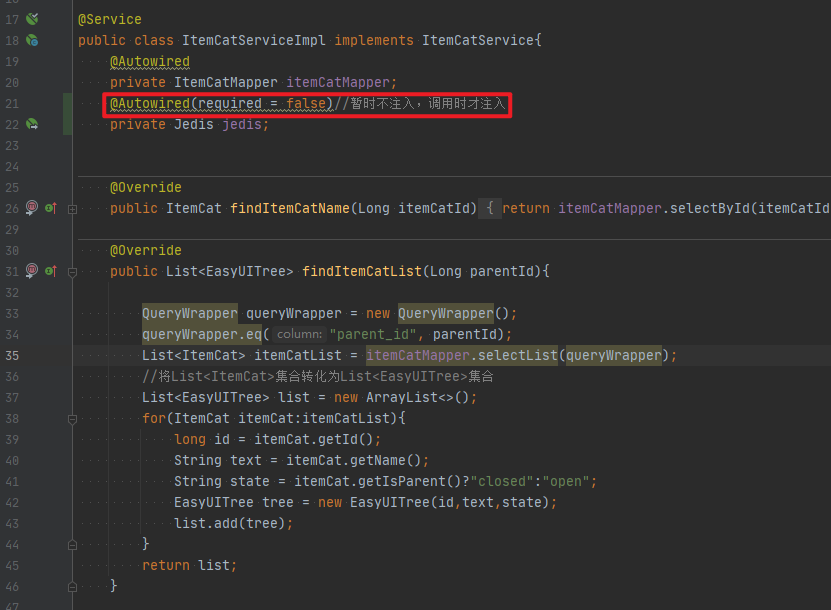831x610 pixels.
Task: Open autowired dependencies gutter icon beside Jedis field
Action: coord(32,124)
